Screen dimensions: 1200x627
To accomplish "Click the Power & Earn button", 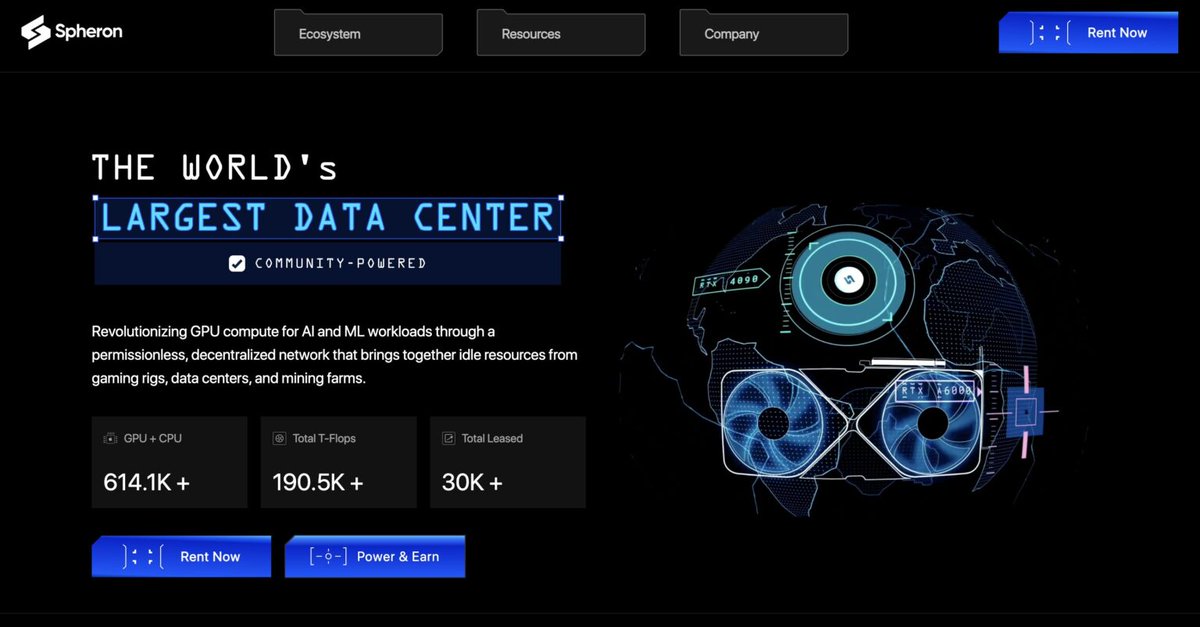I will click(375, 556).
